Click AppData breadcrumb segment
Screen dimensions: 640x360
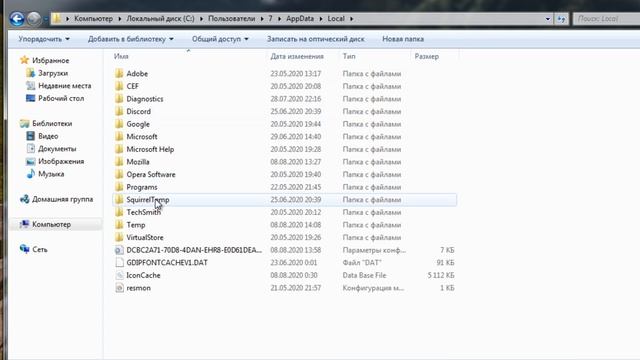pyautogui.click(x=300, y=19)
